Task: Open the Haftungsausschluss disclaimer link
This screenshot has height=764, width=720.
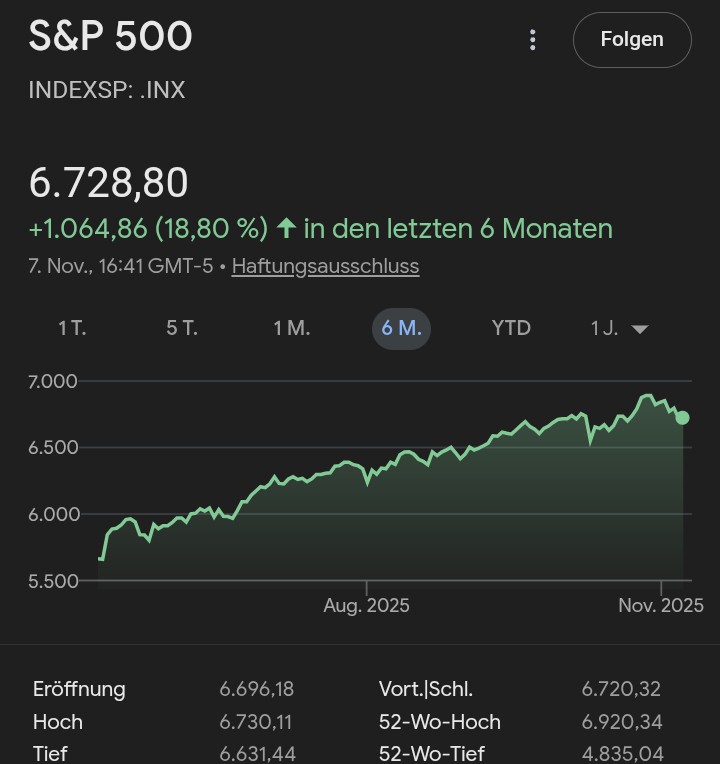Action: 325,267
